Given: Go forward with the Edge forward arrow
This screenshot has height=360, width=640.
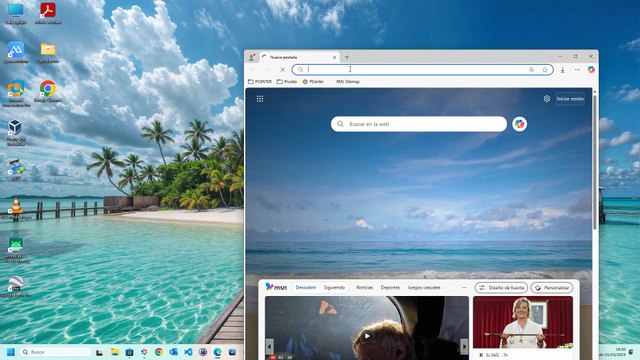Looking at the screenshot, I should tap(268, 70).
